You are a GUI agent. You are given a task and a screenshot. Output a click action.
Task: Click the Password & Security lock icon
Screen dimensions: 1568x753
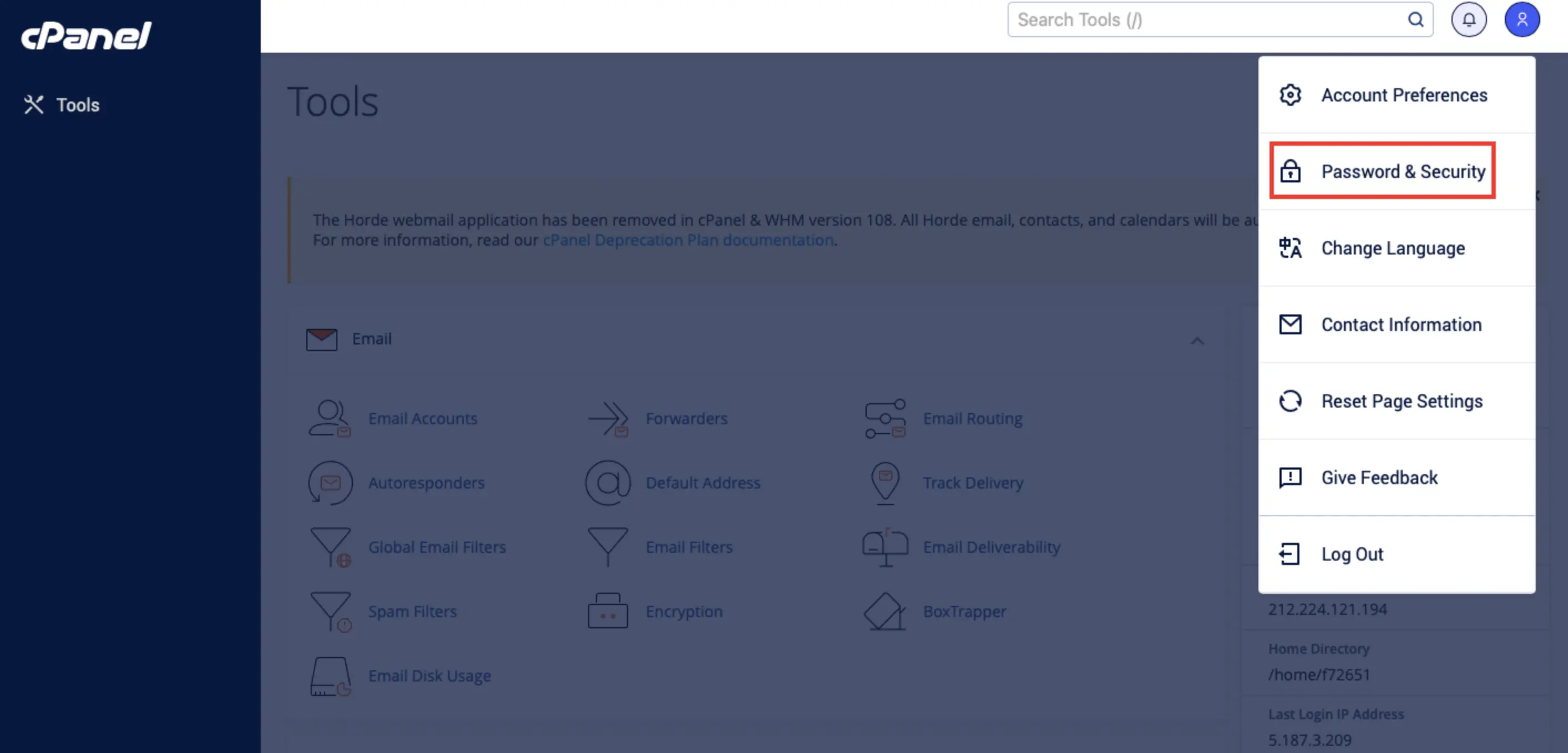[x=1290, y=171]
